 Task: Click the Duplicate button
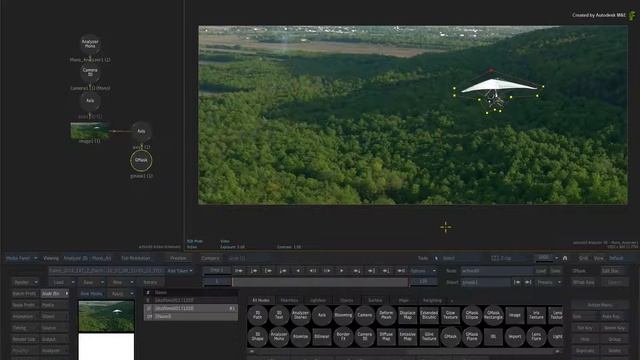click(585, 351)
